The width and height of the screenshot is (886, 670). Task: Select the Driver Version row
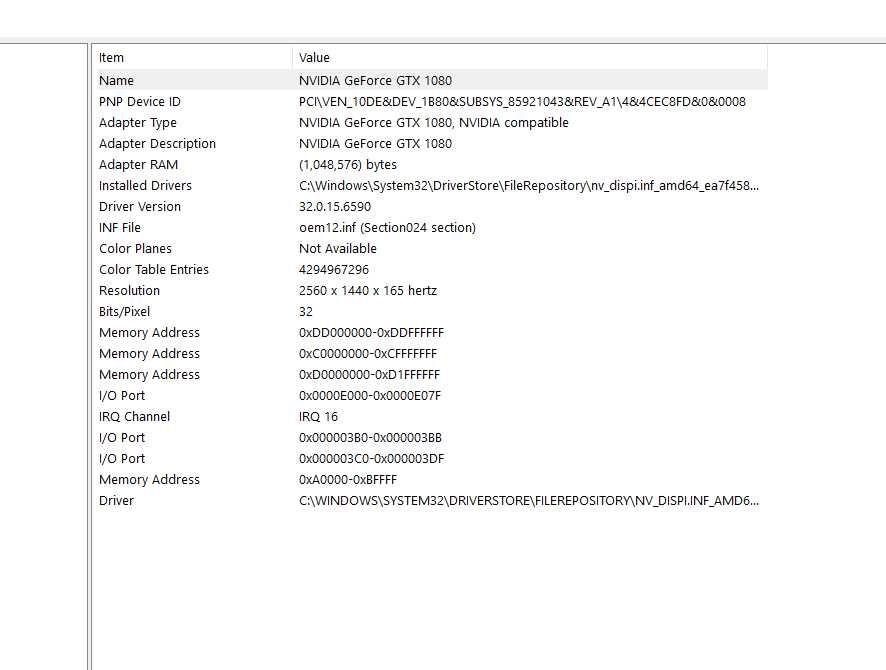432,206
